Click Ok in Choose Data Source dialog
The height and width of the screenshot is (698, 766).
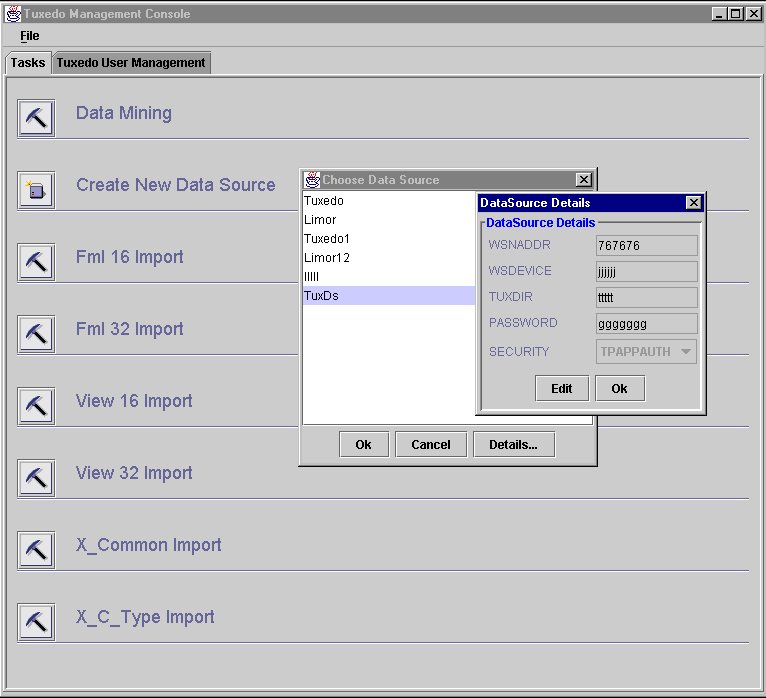point(363,444)
